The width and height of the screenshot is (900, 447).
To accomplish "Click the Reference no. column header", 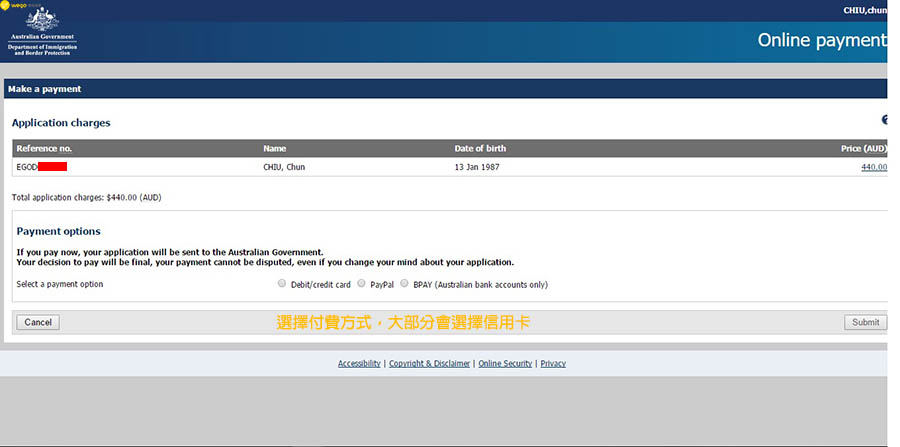I will tap(45, 148).
